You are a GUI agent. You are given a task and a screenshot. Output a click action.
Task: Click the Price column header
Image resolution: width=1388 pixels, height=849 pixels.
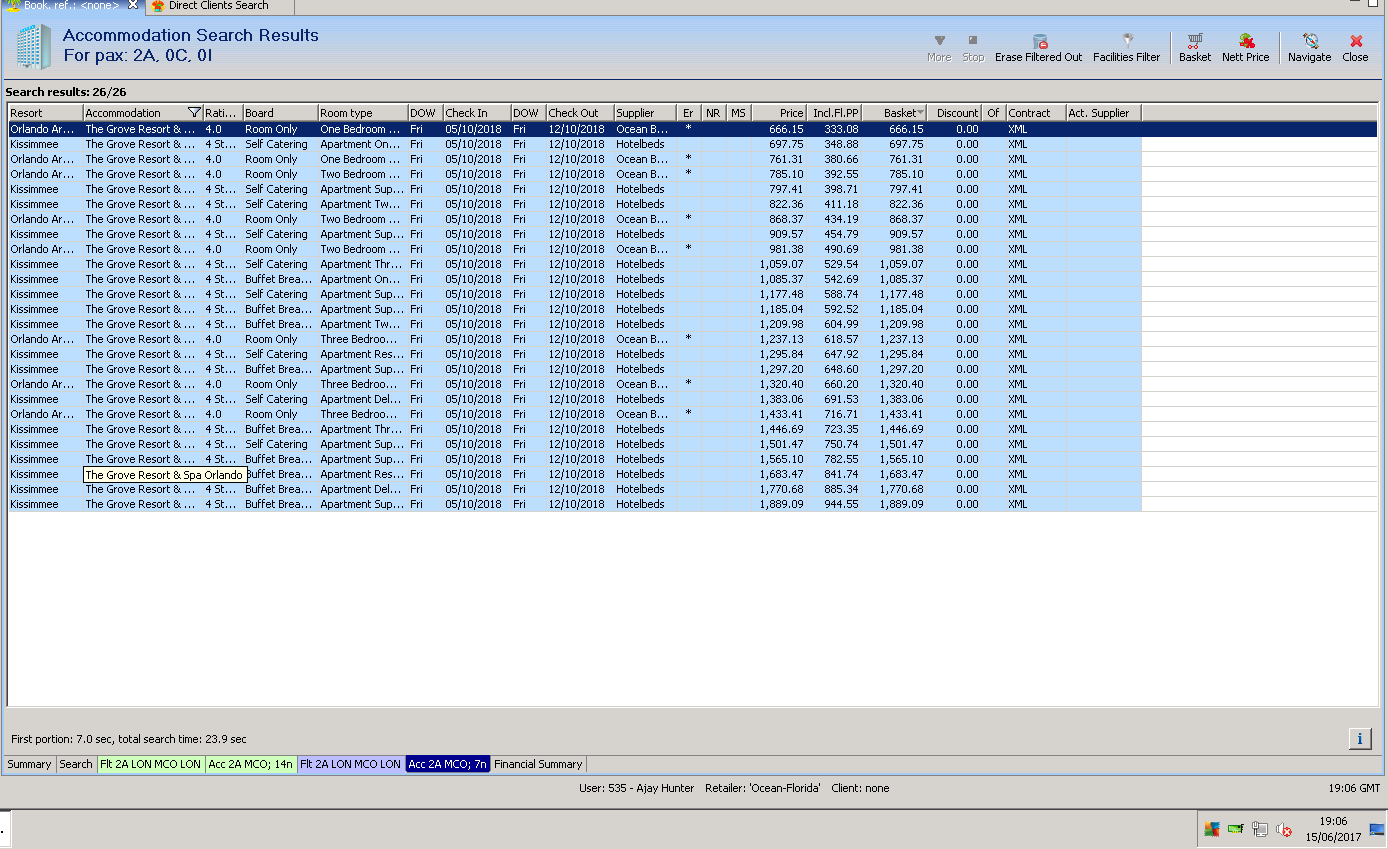[x=779, y=113]
